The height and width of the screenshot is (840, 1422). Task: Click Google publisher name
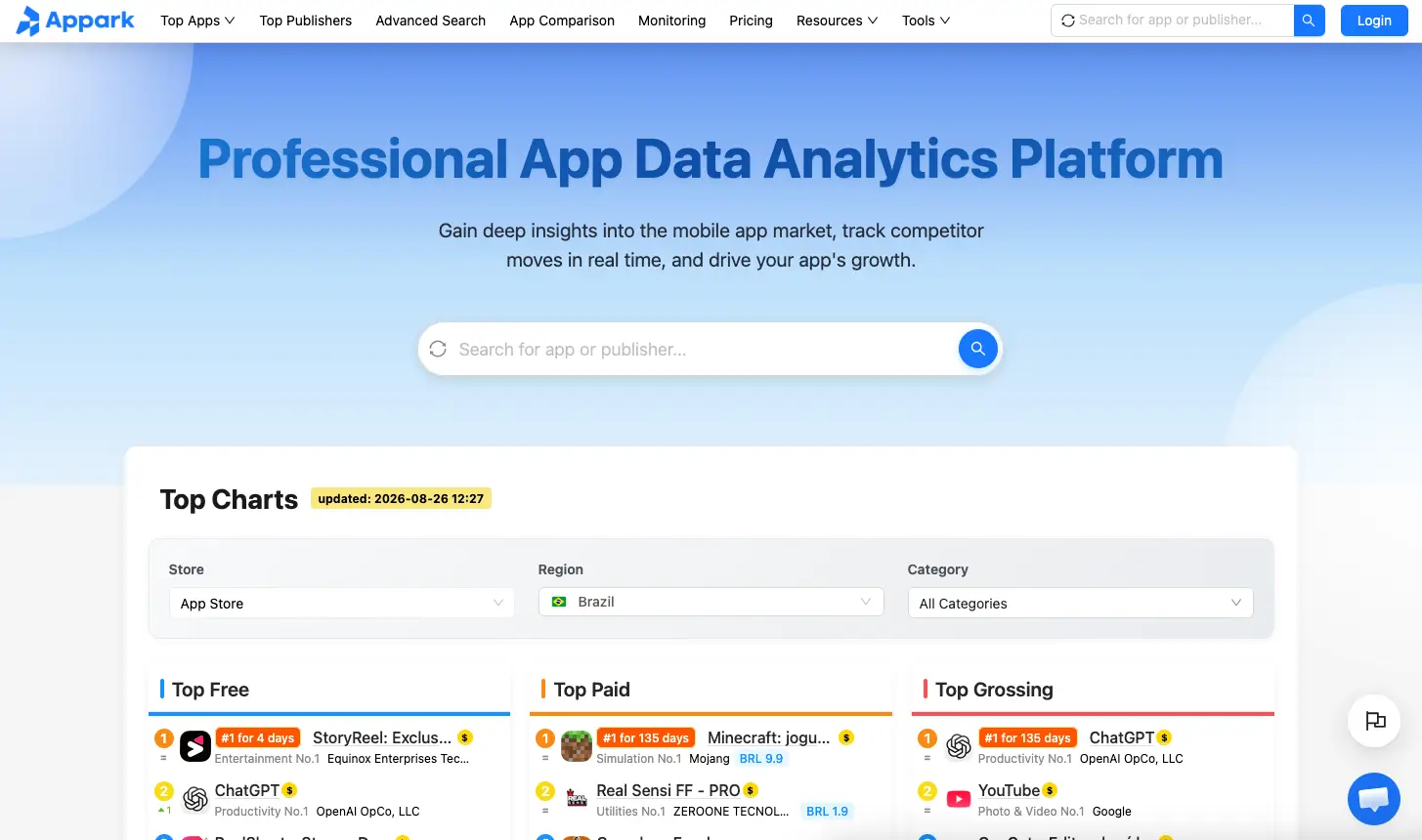click(1112, 812)
